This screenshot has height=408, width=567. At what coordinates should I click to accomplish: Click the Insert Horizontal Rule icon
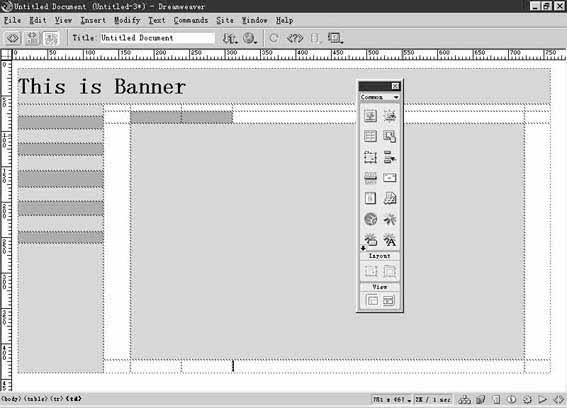pyautogui.click(x=370, y=178)
